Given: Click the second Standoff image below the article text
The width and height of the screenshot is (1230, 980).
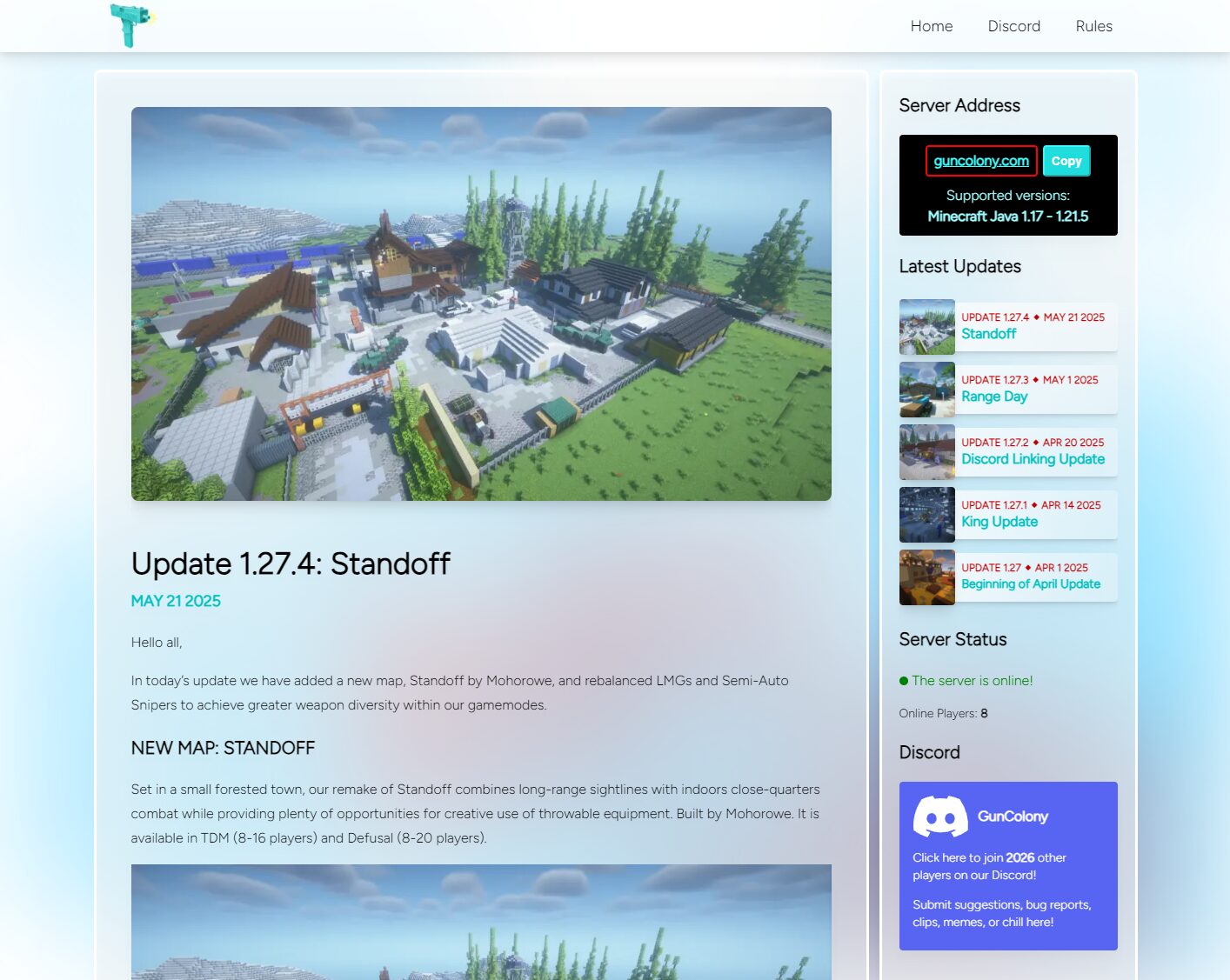Looking at the screenshot, I should pyautogui.click(x=481, y=922).
